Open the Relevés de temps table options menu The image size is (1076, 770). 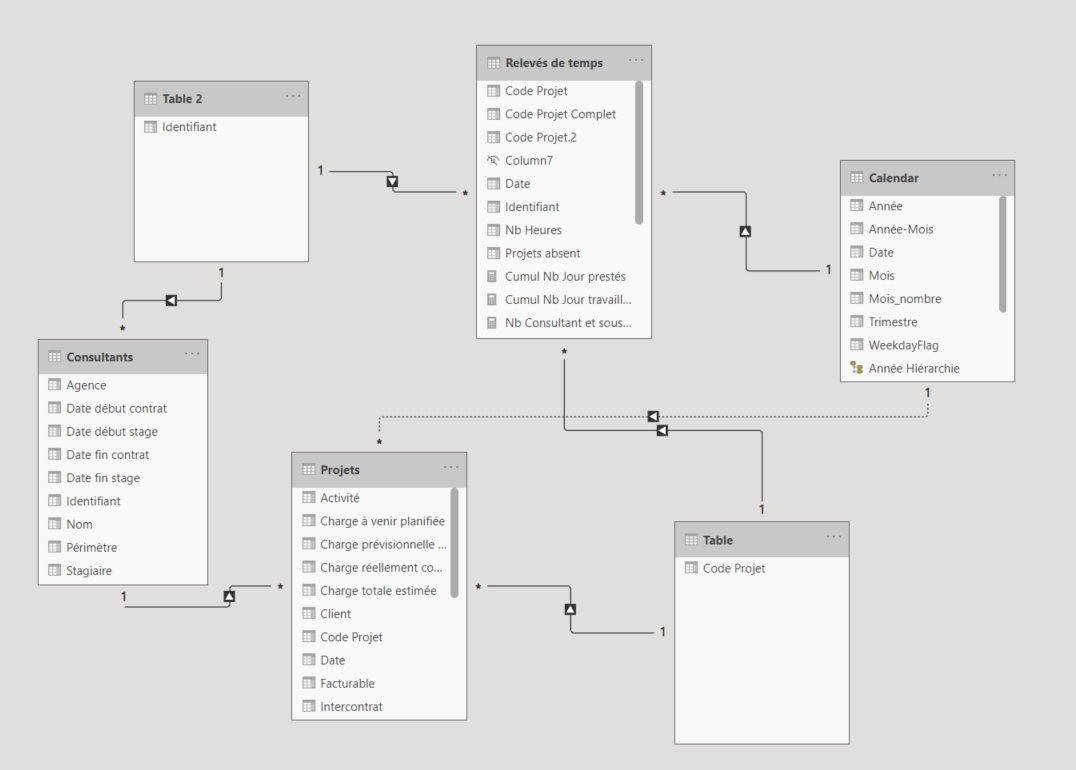636,60
